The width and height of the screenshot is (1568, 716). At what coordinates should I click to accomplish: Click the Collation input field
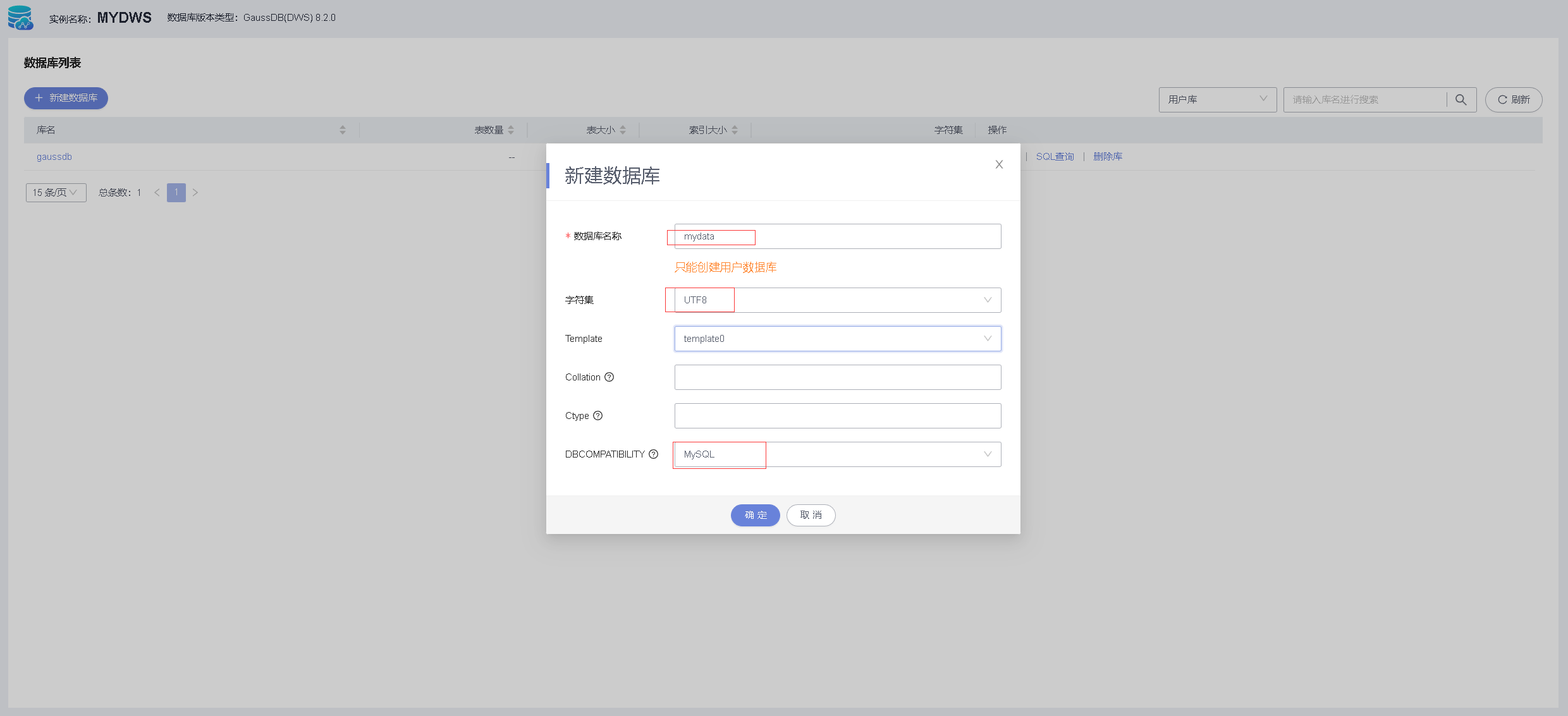click(837, 377)
